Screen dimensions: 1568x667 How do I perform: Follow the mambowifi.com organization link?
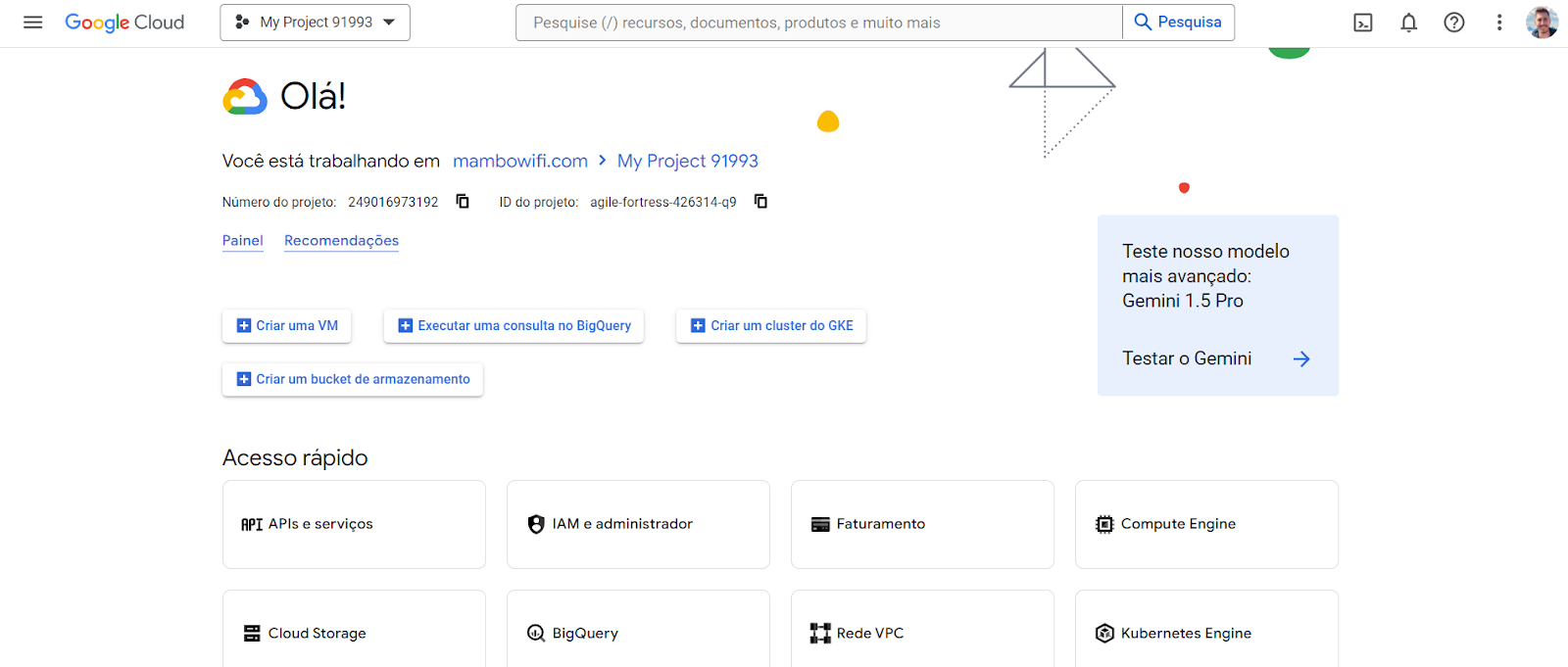coord(520,161)
